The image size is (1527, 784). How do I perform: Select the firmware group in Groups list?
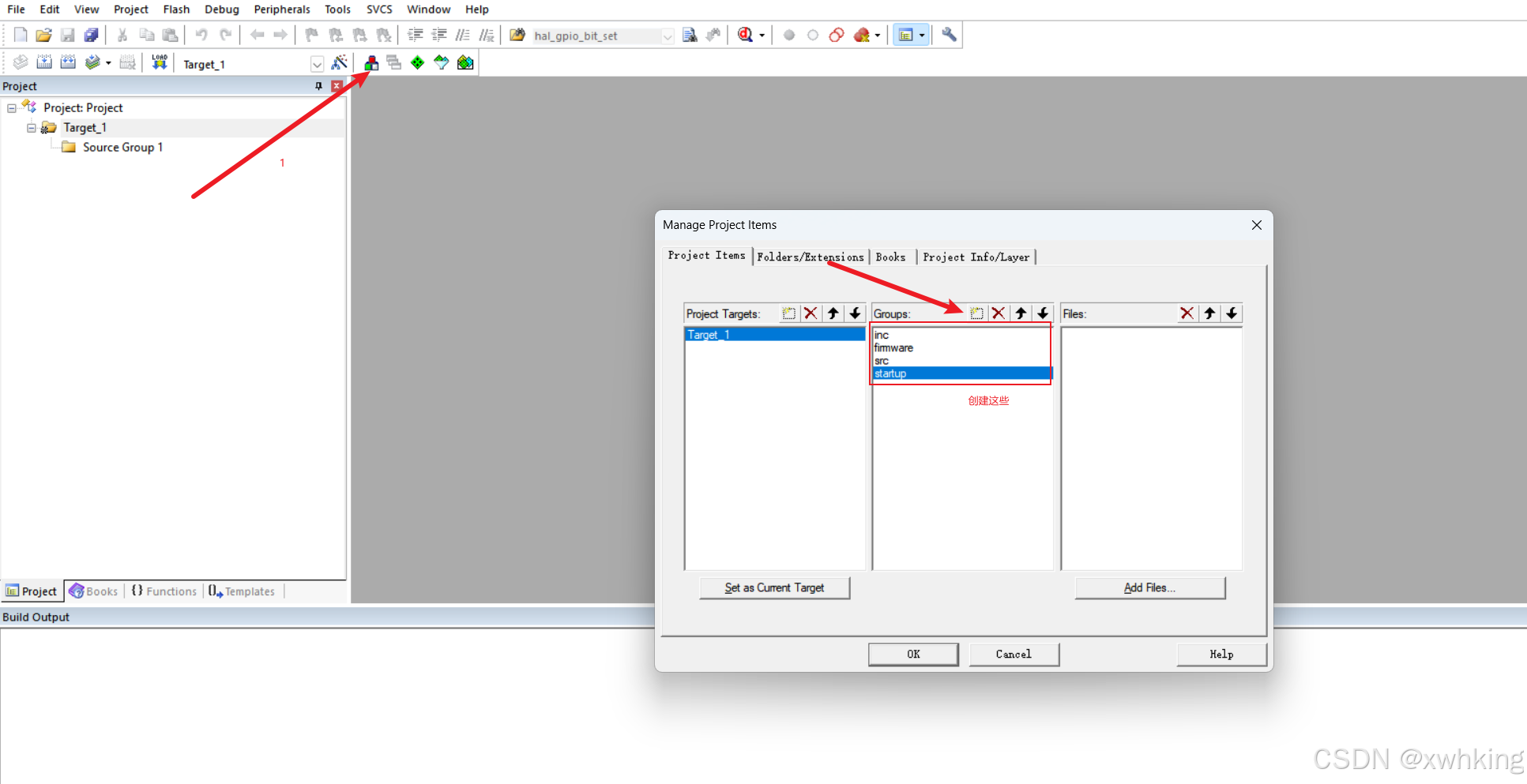click(961, 348)
